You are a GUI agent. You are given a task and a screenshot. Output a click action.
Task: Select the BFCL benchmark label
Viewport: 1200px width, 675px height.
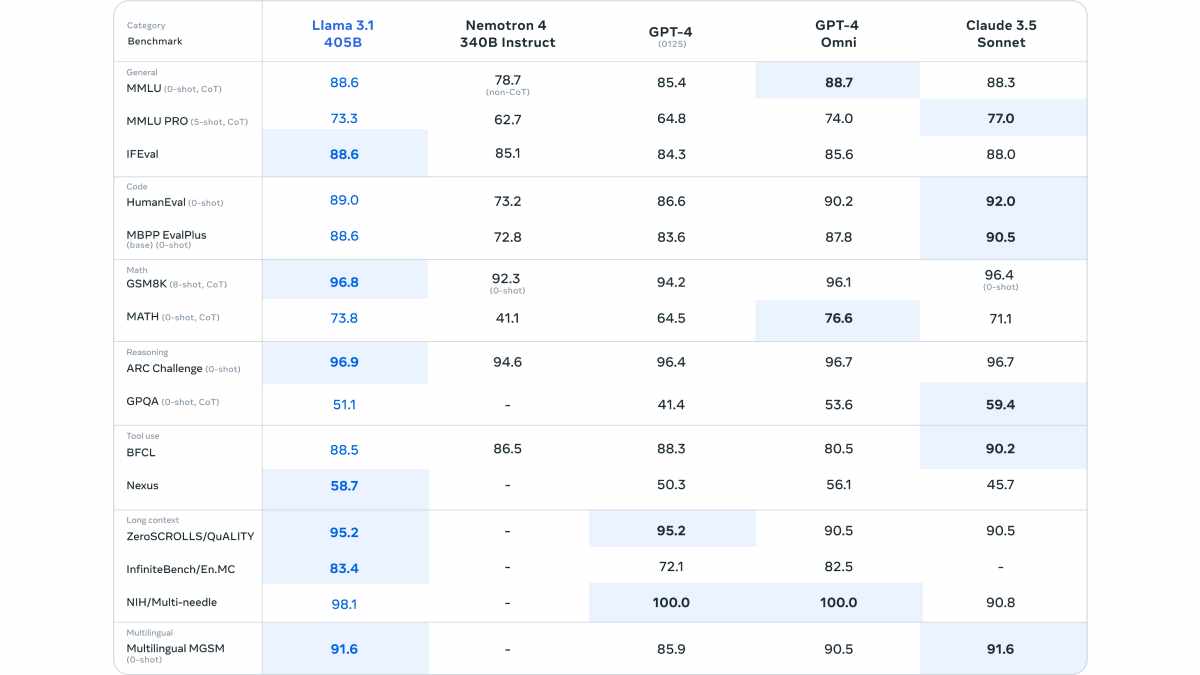141,452
